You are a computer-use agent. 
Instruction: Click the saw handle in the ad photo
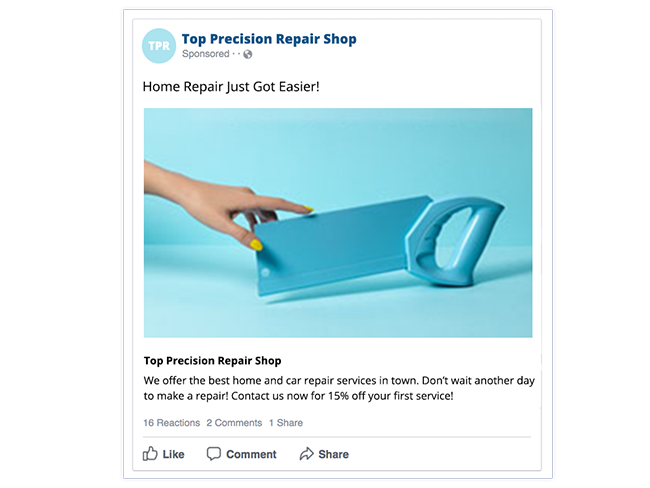click(454, 241)
